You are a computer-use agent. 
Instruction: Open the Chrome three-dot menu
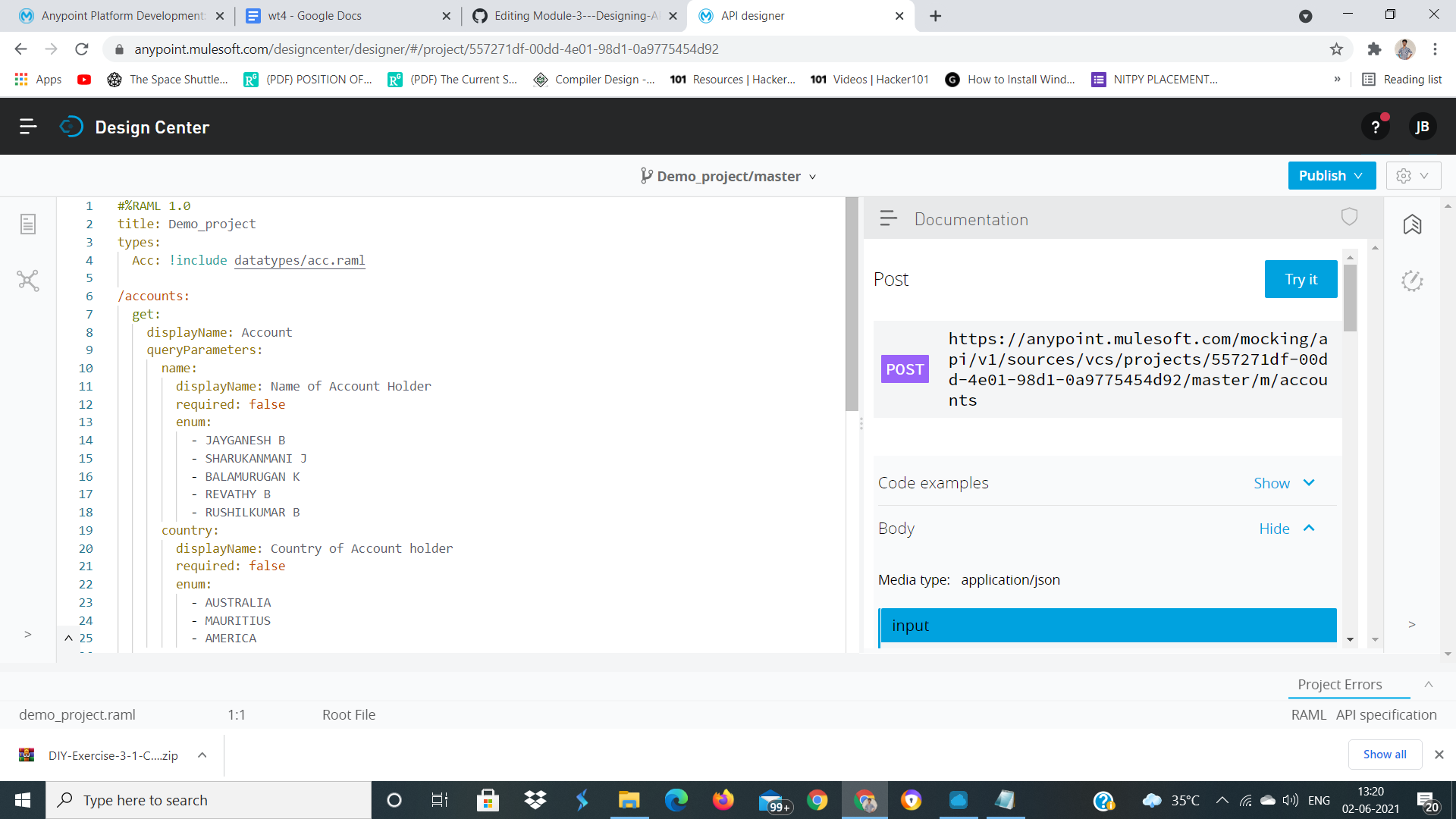1435,49
